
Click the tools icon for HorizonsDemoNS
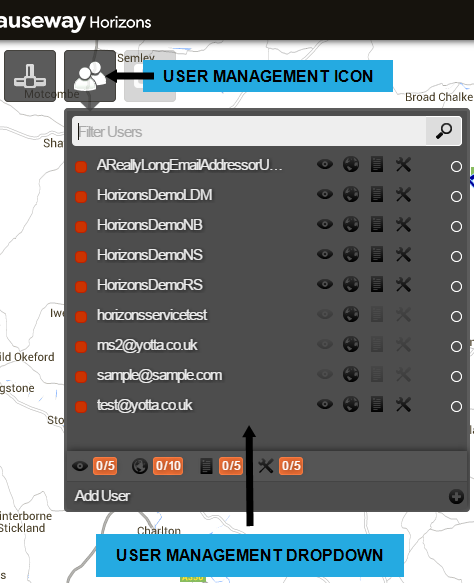[x=403, y=255]
